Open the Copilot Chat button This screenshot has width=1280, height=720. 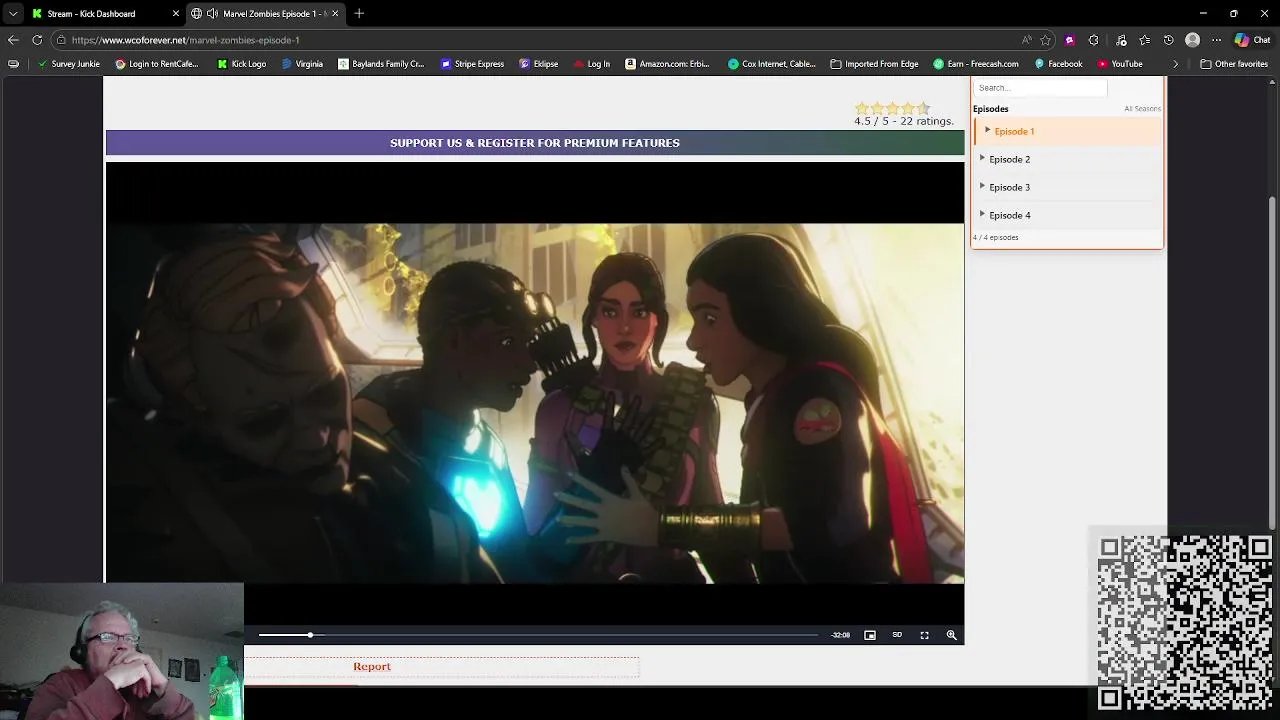click(x=1252, y=40)
